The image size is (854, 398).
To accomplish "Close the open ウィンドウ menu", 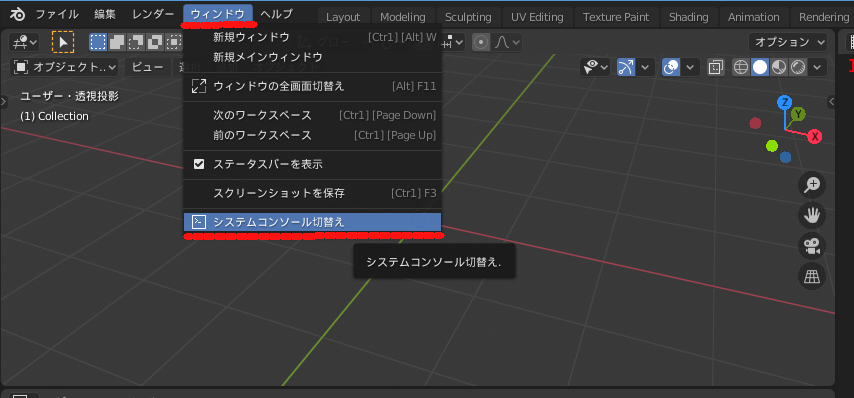I will tap(218, 14).
